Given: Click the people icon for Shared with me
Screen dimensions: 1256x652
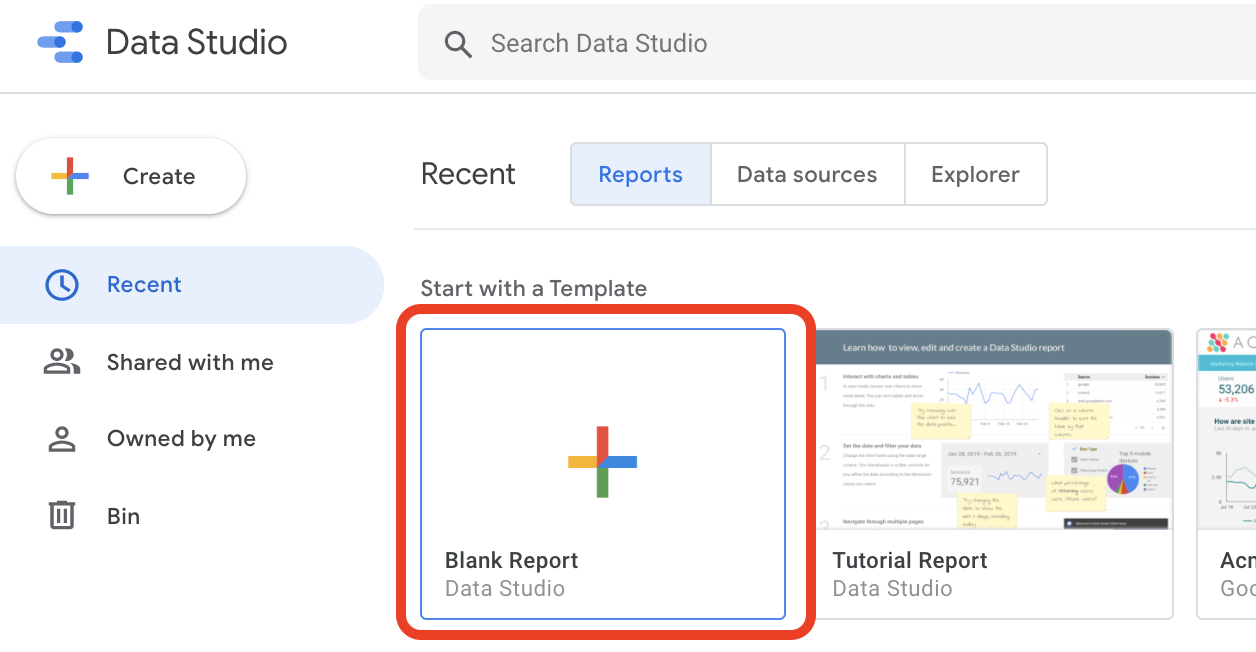Looking at the screenshot, I should (62, 362).
